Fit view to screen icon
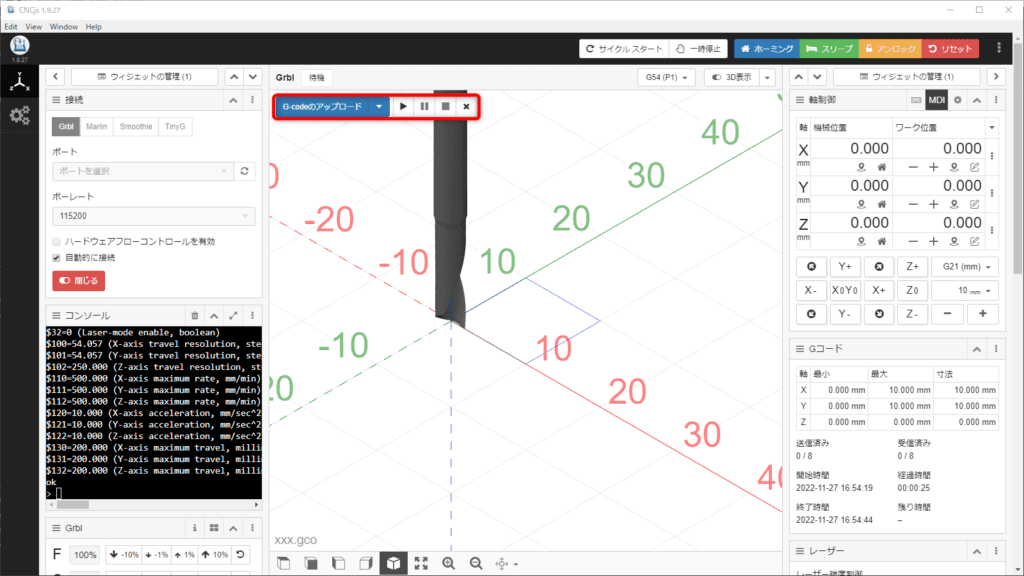The image size is (1024, 576). (421, 564)
